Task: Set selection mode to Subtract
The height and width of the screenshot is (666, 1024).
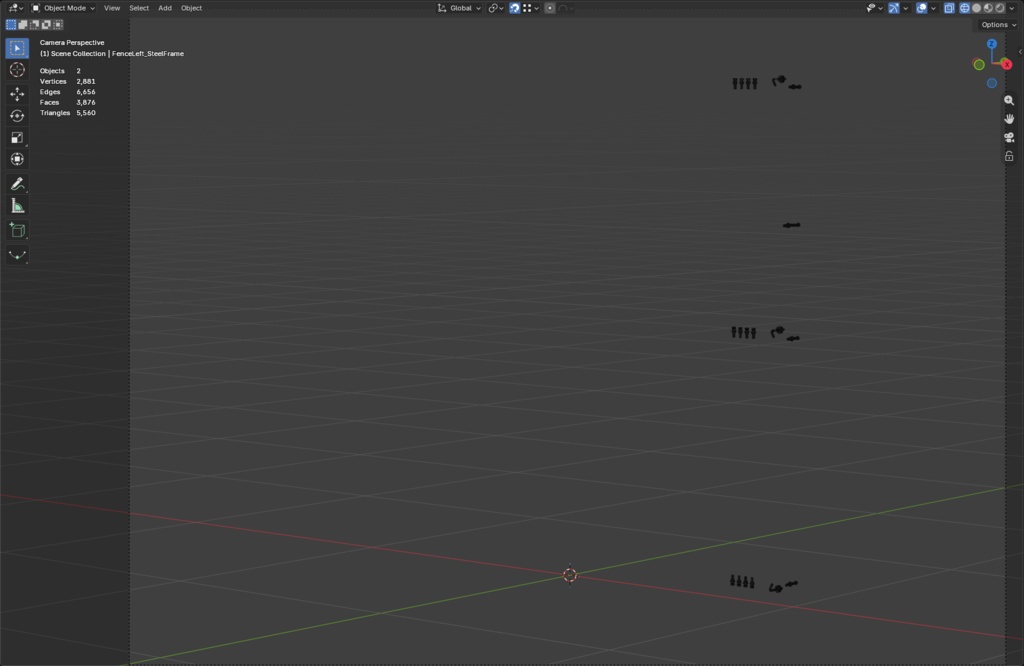Action: 35,24
